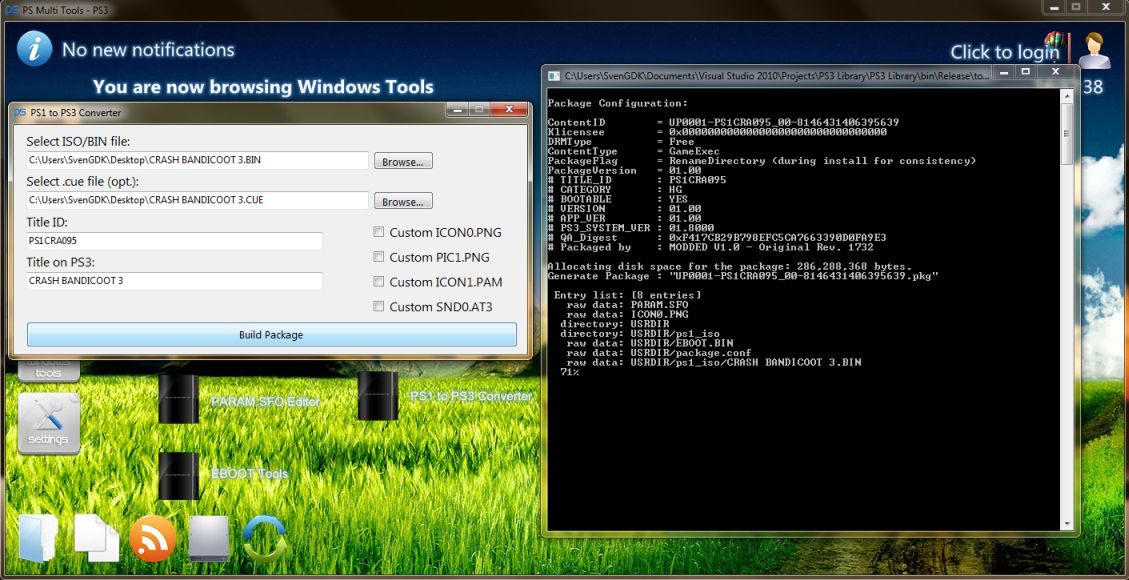Tick the Custom ICON1.PAM checkbox
Image resolution: width=1129 pixels, height=580 pixels.
[379, 282]
